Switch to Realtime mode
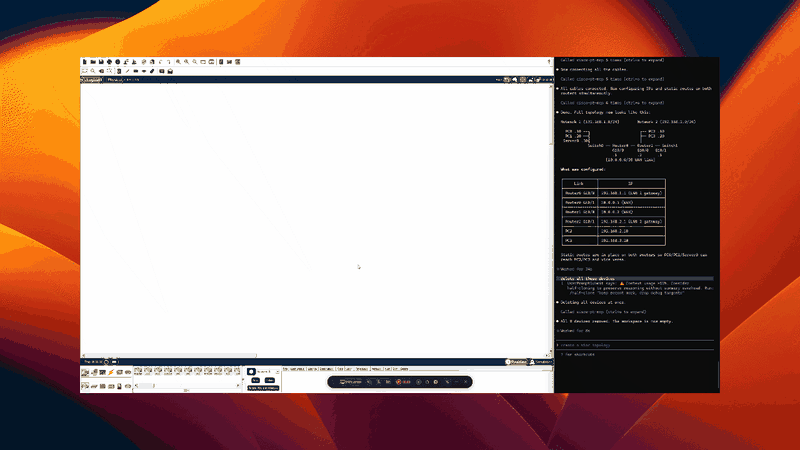Screen dimensions: 800x450 pos(515,362)
